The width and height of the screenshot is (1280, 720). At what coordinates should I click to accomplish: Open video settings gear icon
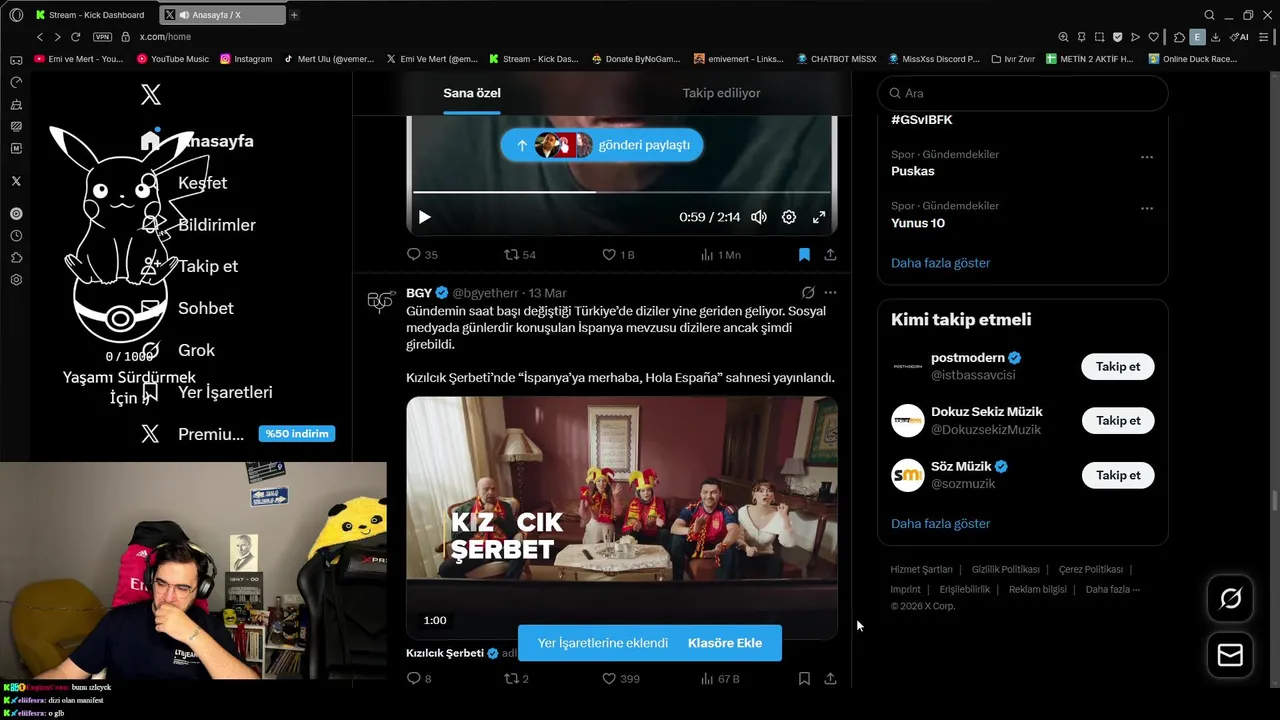coord(789,217)
